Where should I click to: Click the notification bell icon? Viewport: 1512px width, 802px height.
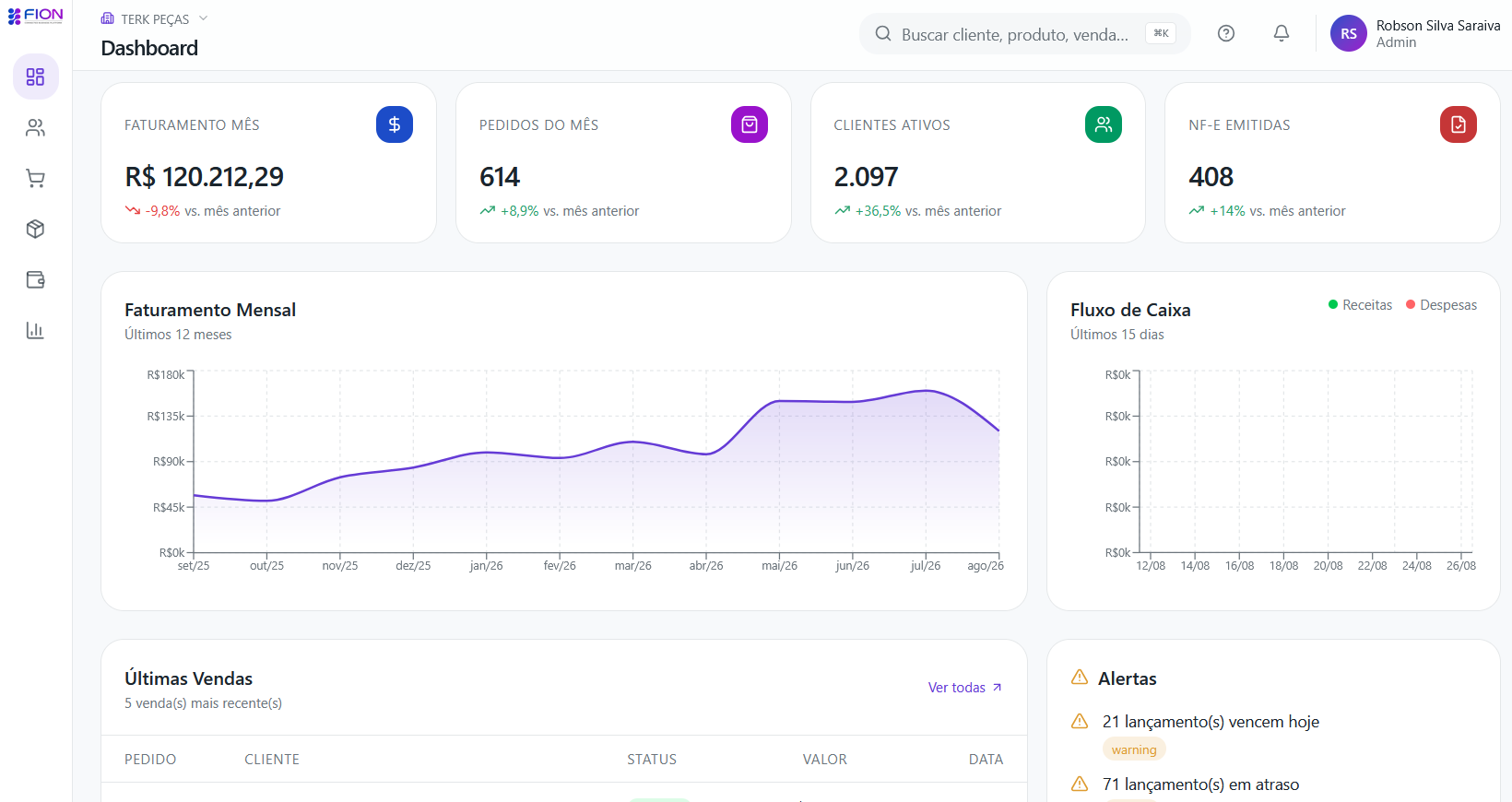tap(1282, 33)
